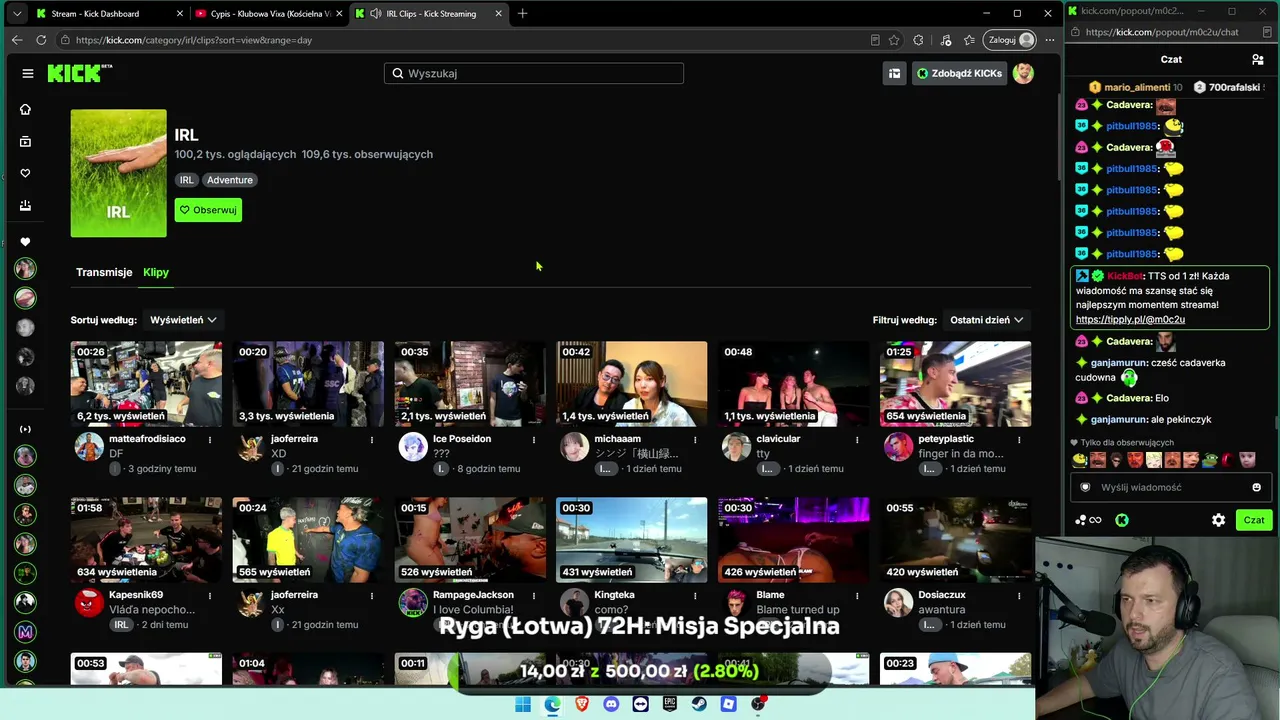Switch to the Cypis - Klubowa Vixa tab
Image resolution: width=1280 pixels, height=720 pixels.
(268, 13)
